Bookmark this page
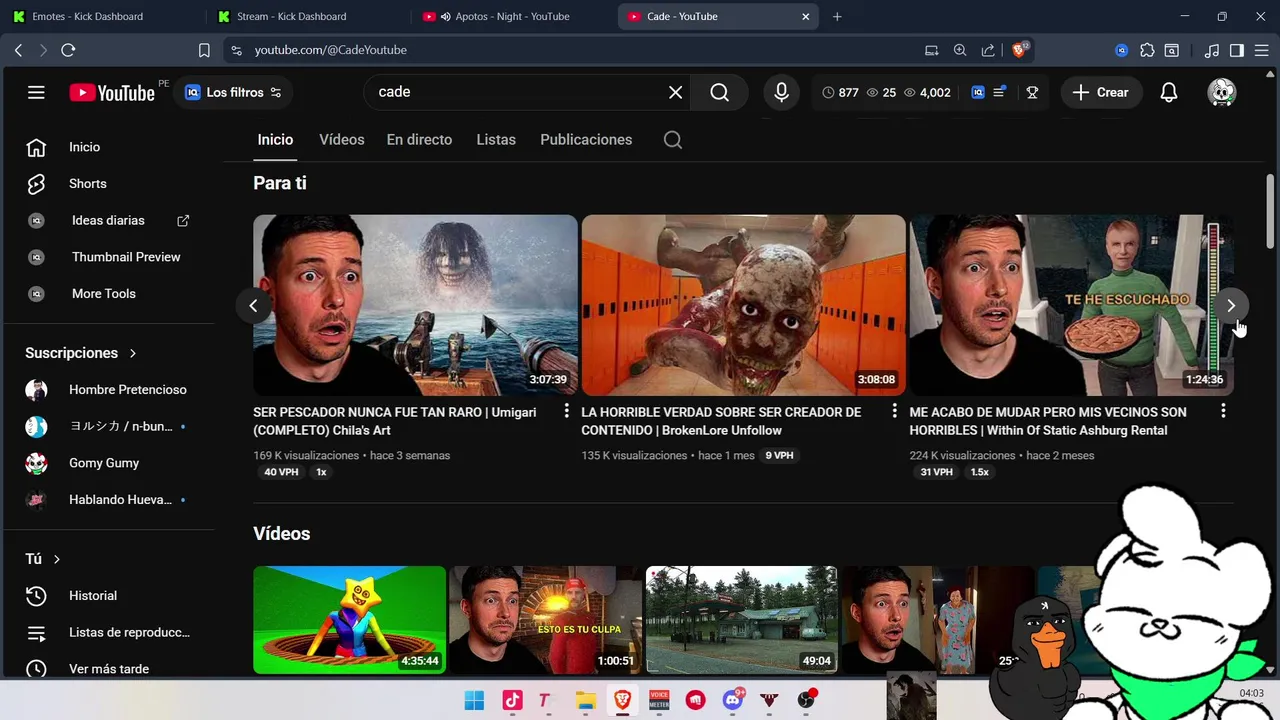1280x720 pixels. click(x=204, y=50)
